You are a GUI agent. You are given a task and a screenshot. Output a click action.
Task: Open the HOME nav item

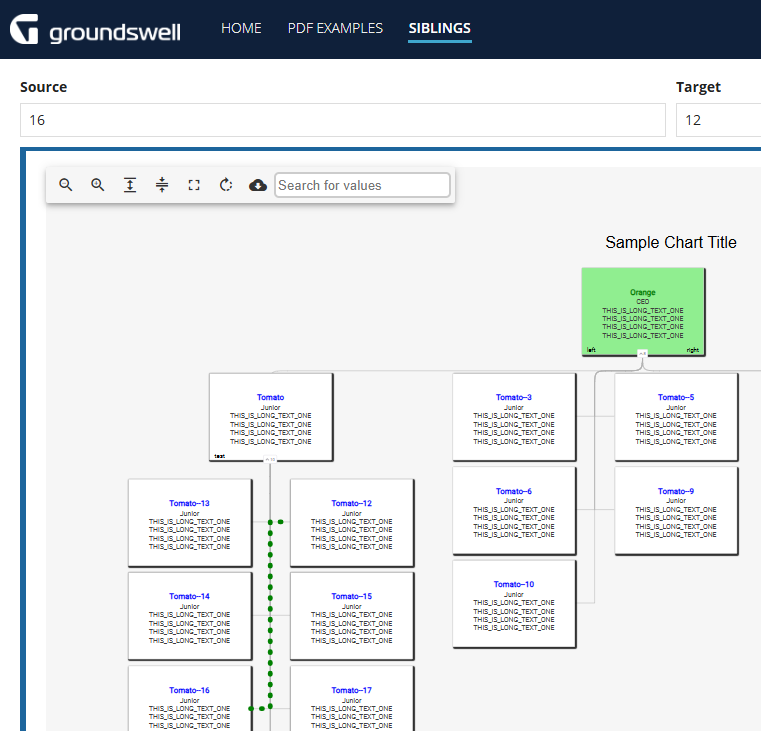point(241,28)
